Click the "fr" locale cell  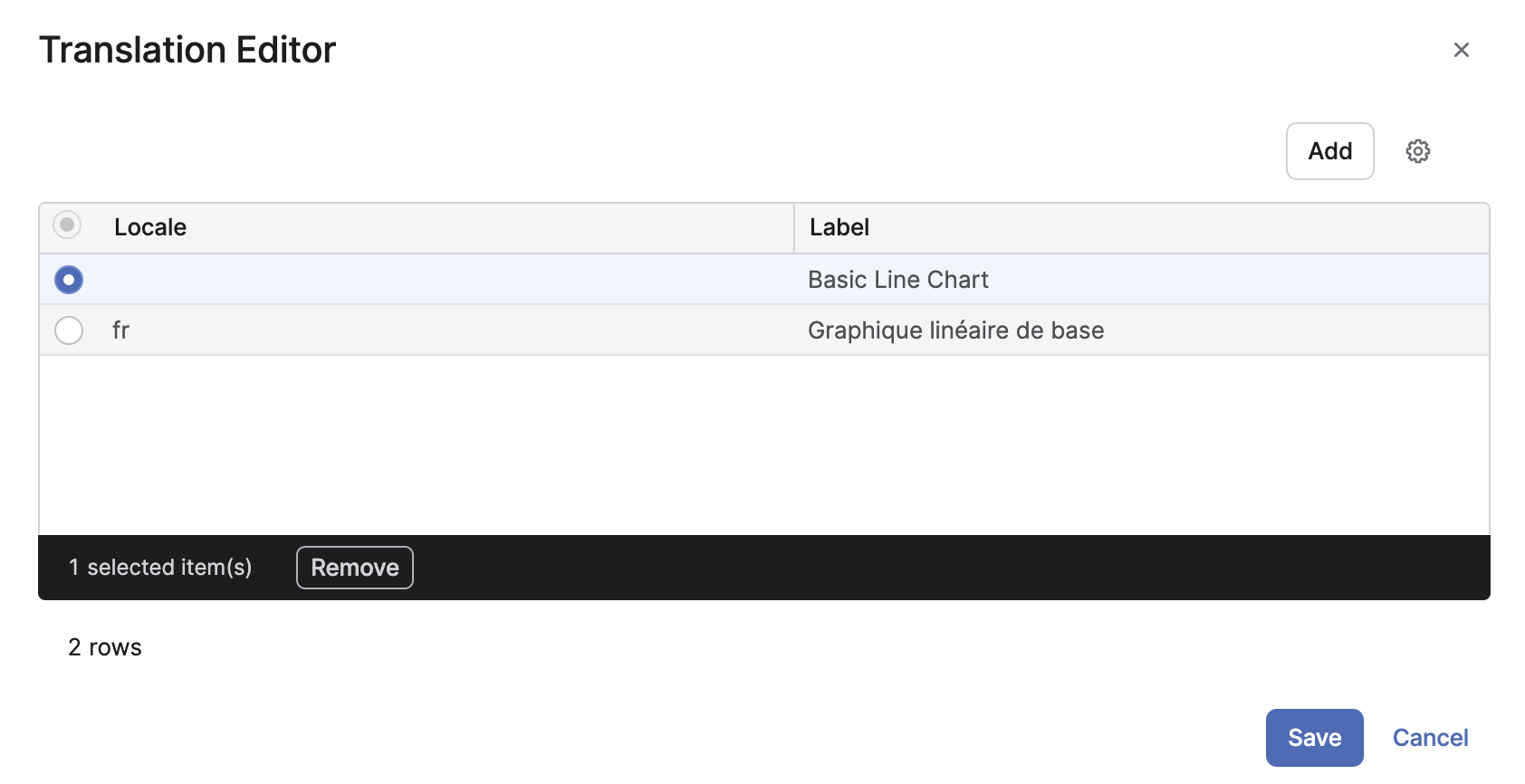[x=121, y=330]
